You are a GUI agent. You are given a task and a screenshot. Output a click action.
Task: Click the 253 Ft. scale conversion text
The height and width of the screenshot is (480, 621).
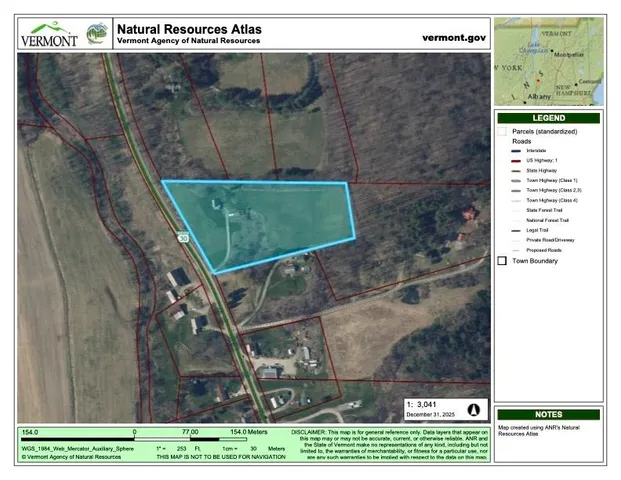pos(189,449)
